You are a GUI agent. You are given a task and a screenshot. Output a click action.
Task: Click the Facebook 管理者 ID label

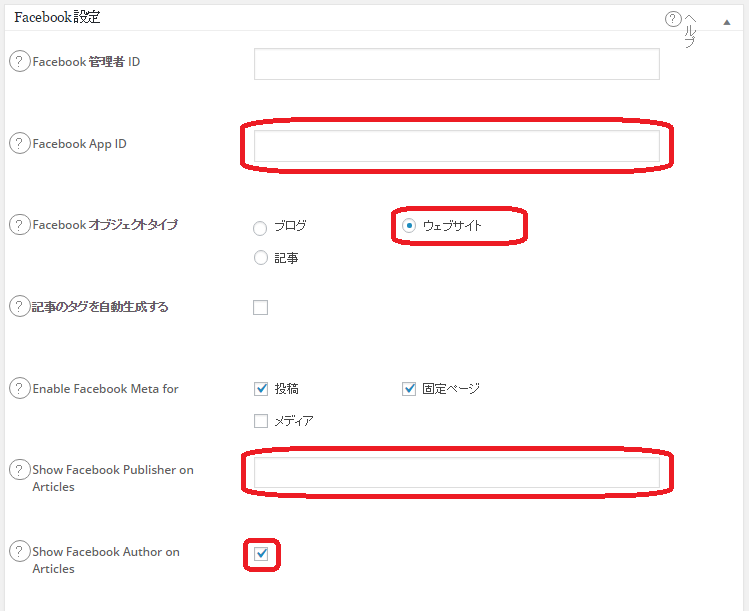[86, 62]
